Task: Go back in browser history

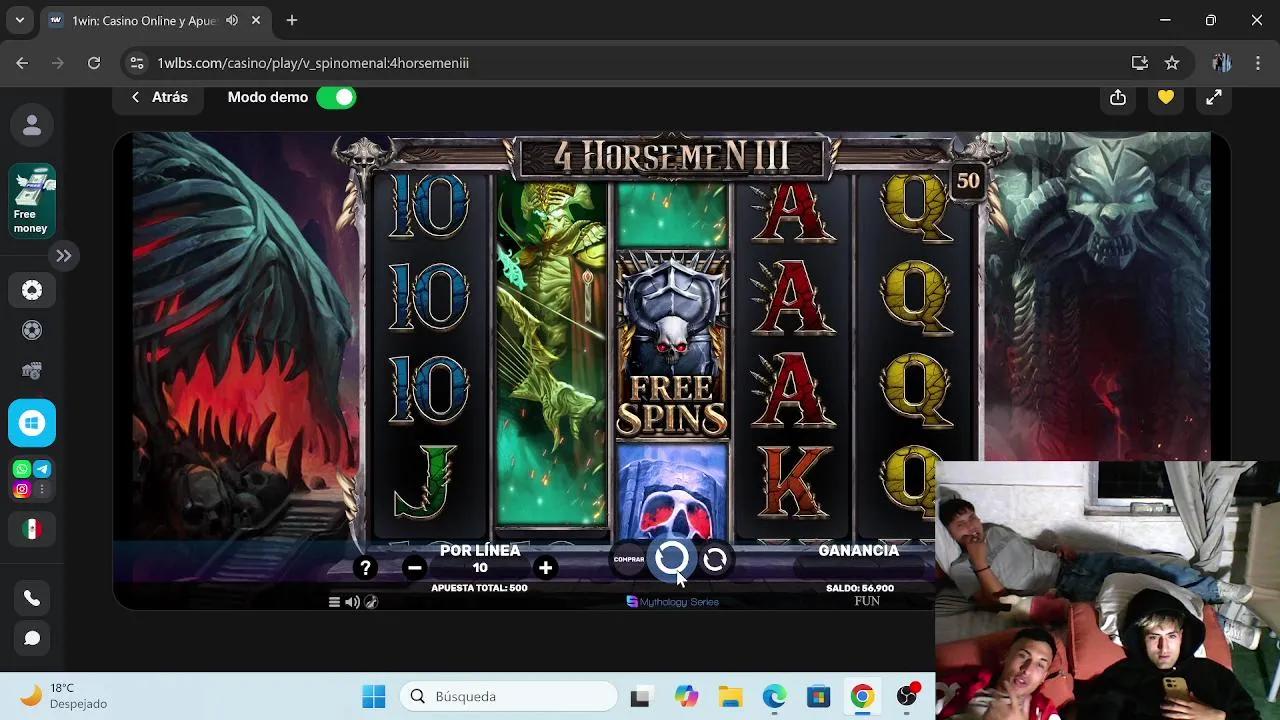Action: click(x=22, y=63)
